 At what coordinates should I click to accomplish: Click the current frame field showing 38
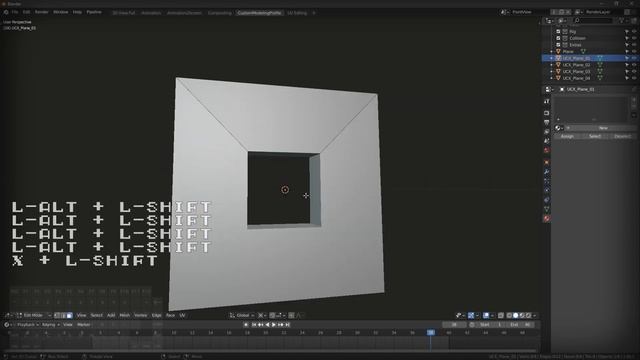pos(454,325)
